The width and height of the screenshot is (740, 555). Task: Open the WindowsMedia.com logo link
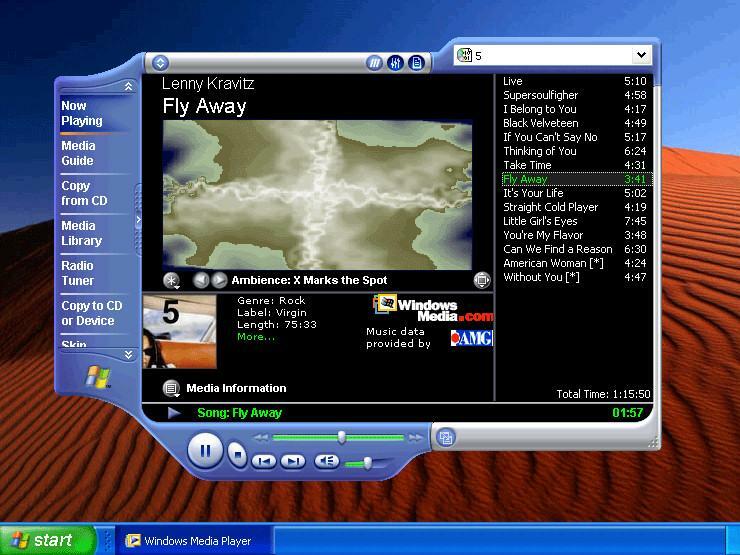click(433, 308)
